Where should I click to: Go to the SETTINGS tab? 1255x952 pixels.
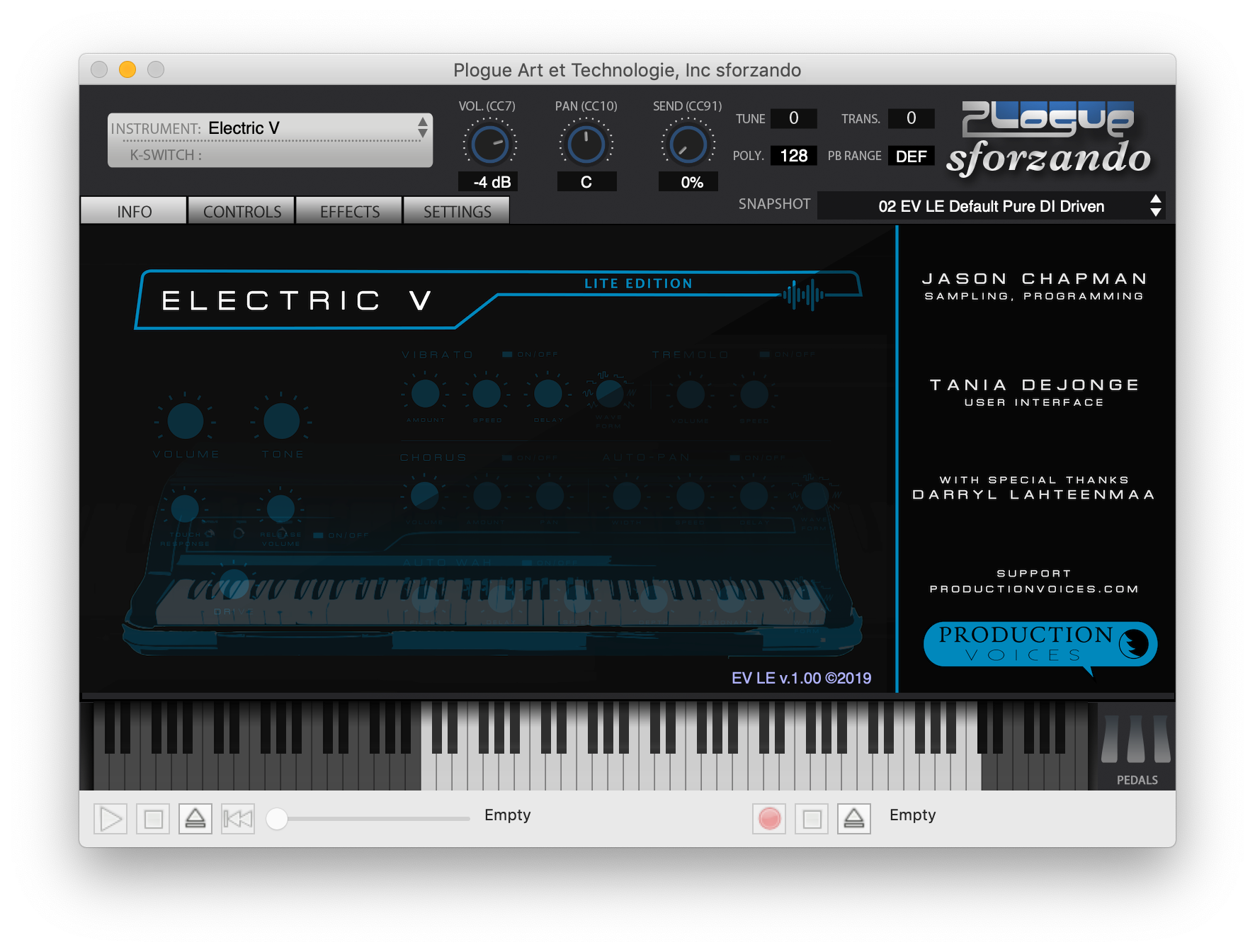457,211
